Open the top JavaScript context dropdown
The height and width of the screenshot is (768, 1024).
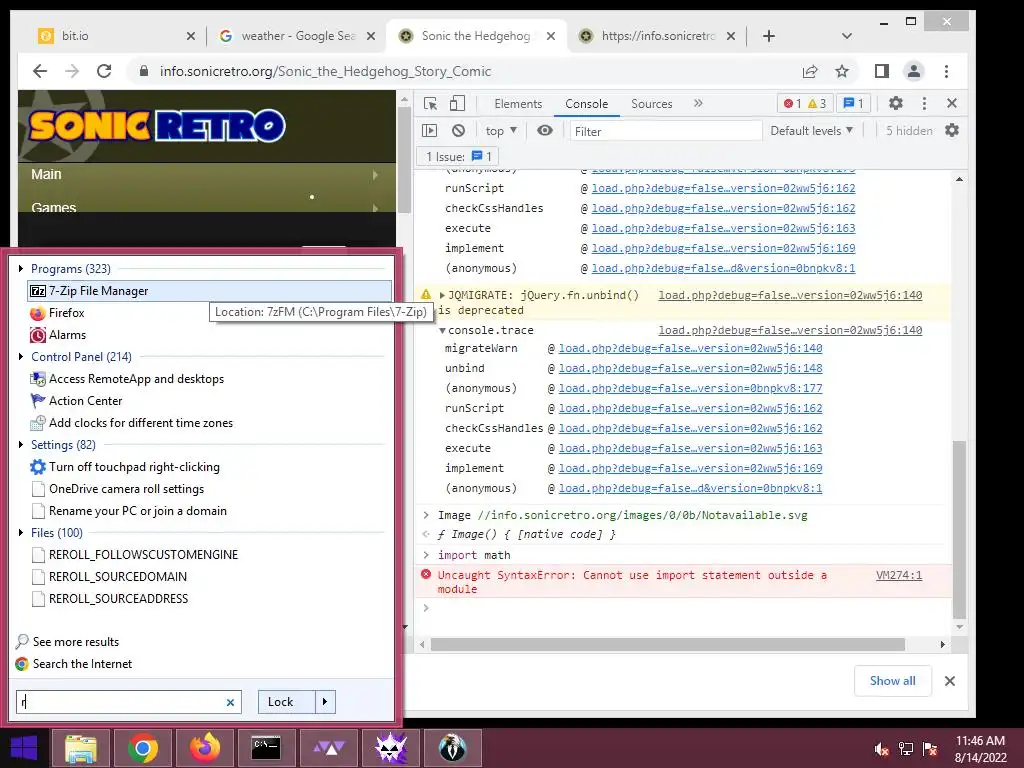501,131
